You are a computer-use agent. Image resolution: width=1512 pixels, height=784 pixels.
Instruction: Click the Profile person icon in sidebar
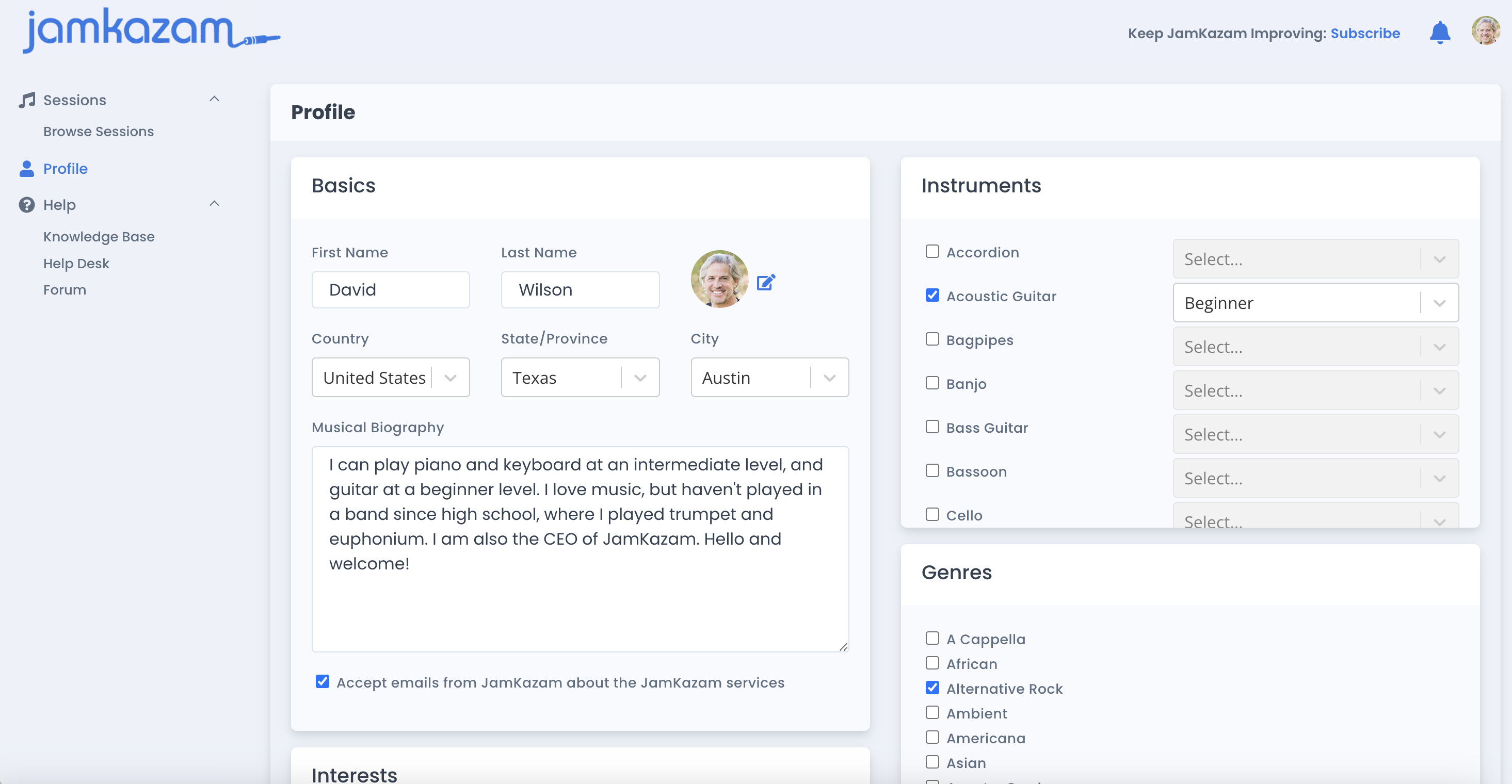(x=27, y=169)
